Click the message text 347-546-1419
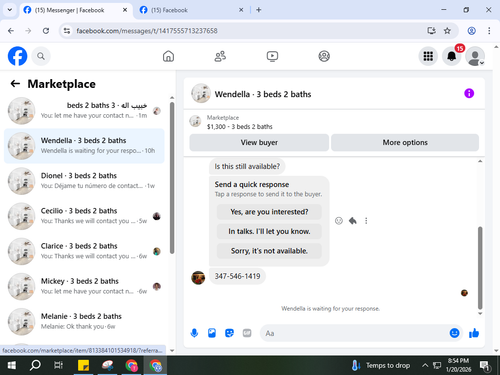Viewport: 500px width, 375px height. [x=237, y=276]
